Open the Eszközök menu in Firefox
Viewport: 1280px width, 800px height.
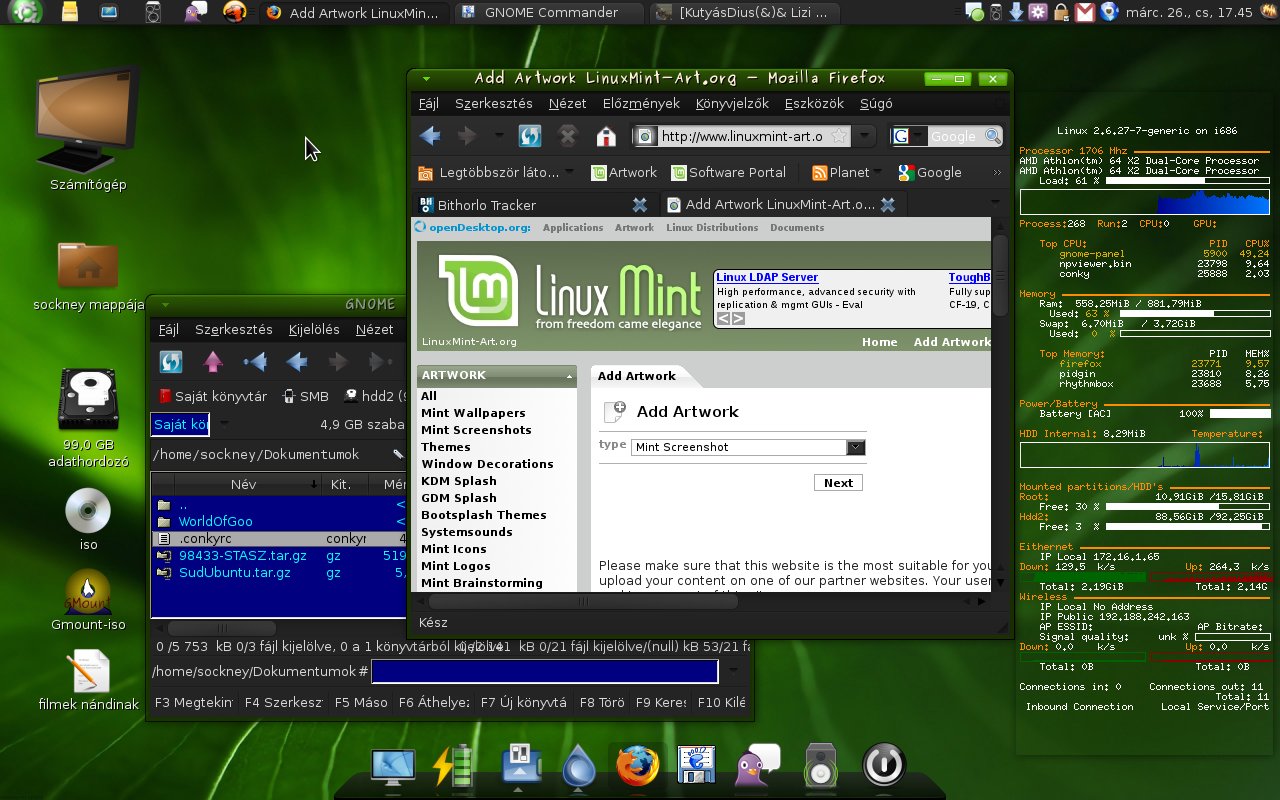click(814, 103)
